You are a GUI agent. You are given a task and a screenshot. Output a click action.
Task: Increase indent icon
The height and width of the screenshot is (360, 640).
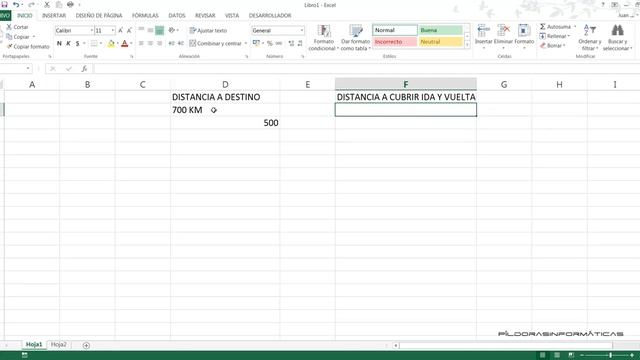(180, 43)
